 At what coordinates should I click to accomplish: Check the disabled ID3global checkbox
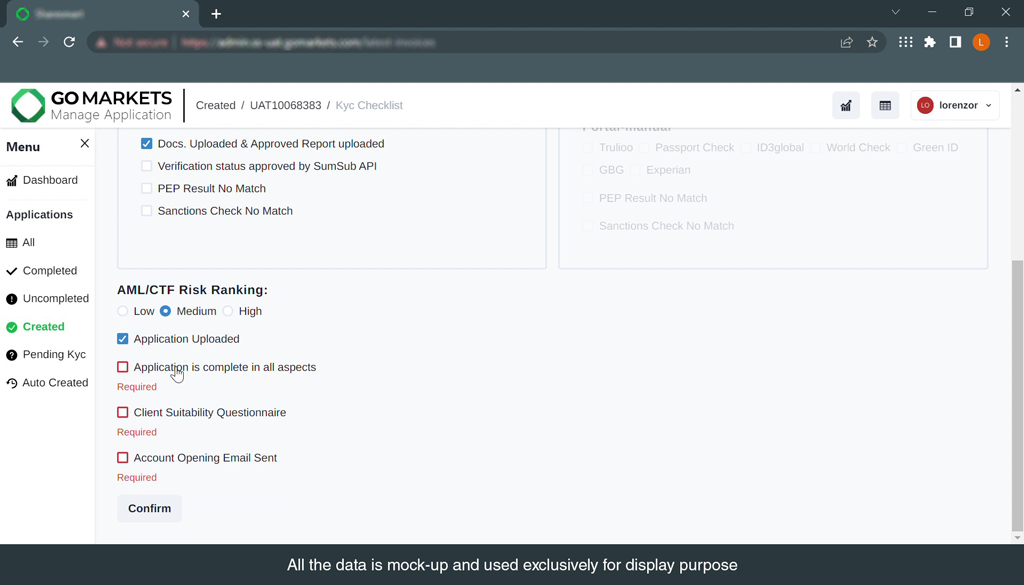(746, 148)
